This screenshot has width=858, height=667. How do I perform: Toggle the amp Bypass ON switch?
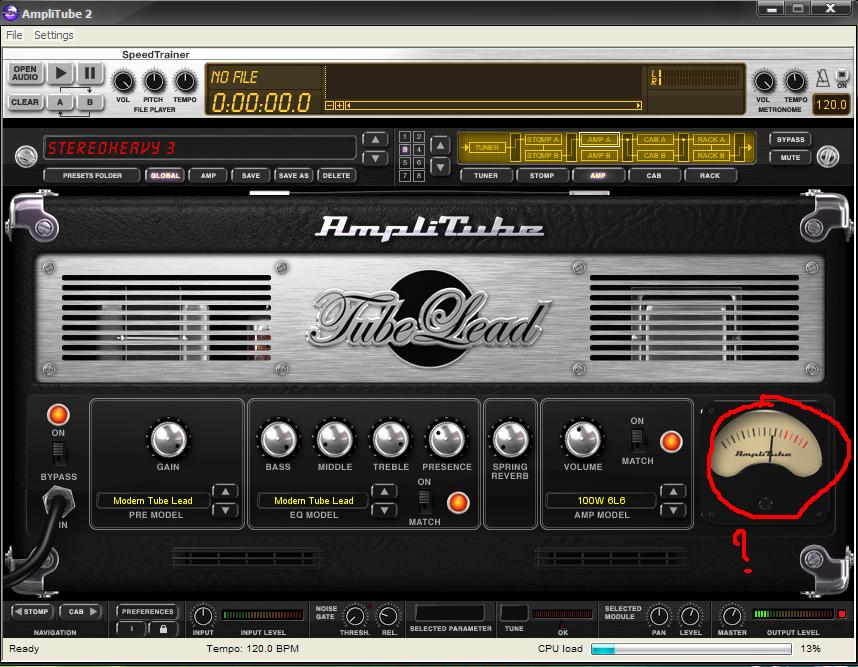[x=57, y=451]
